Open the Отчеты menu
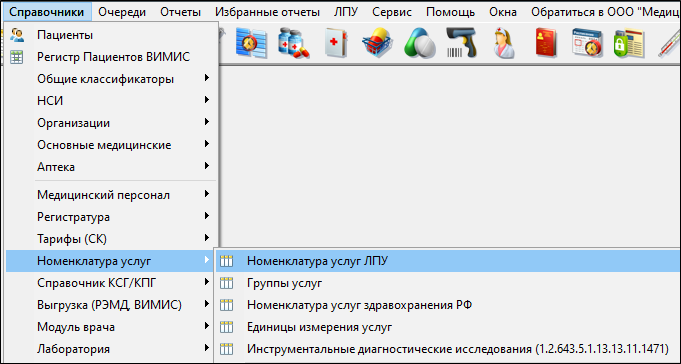The height and width of the screenshot is (364, 681). pyautogui.click(x=180, y=12)
